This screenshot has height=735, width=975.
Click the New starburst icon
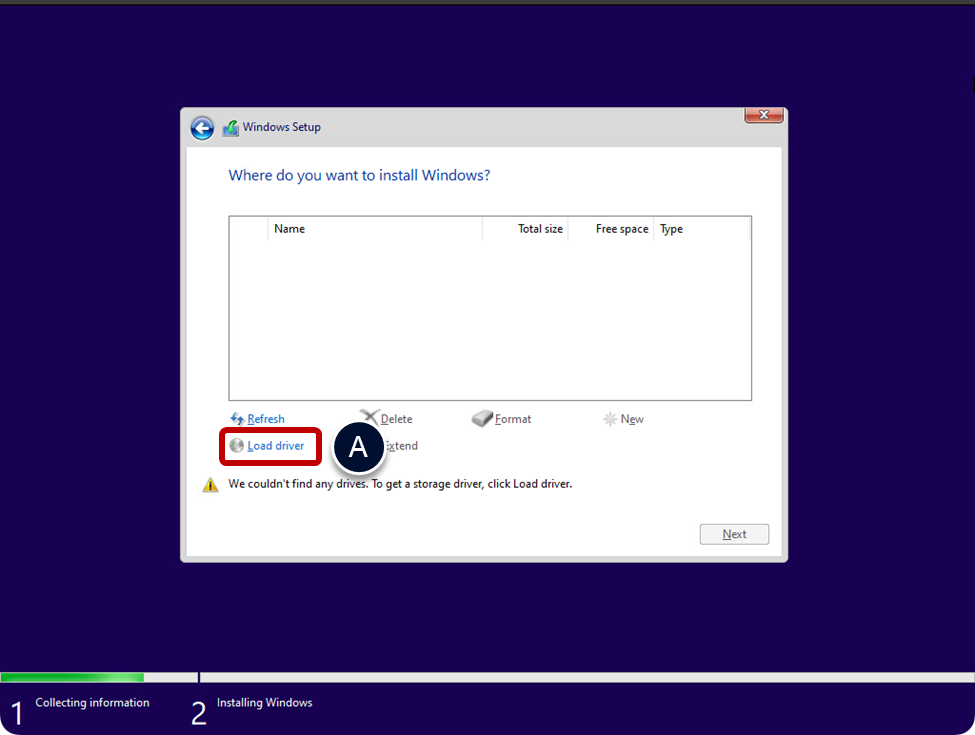[x=610, y=419]
